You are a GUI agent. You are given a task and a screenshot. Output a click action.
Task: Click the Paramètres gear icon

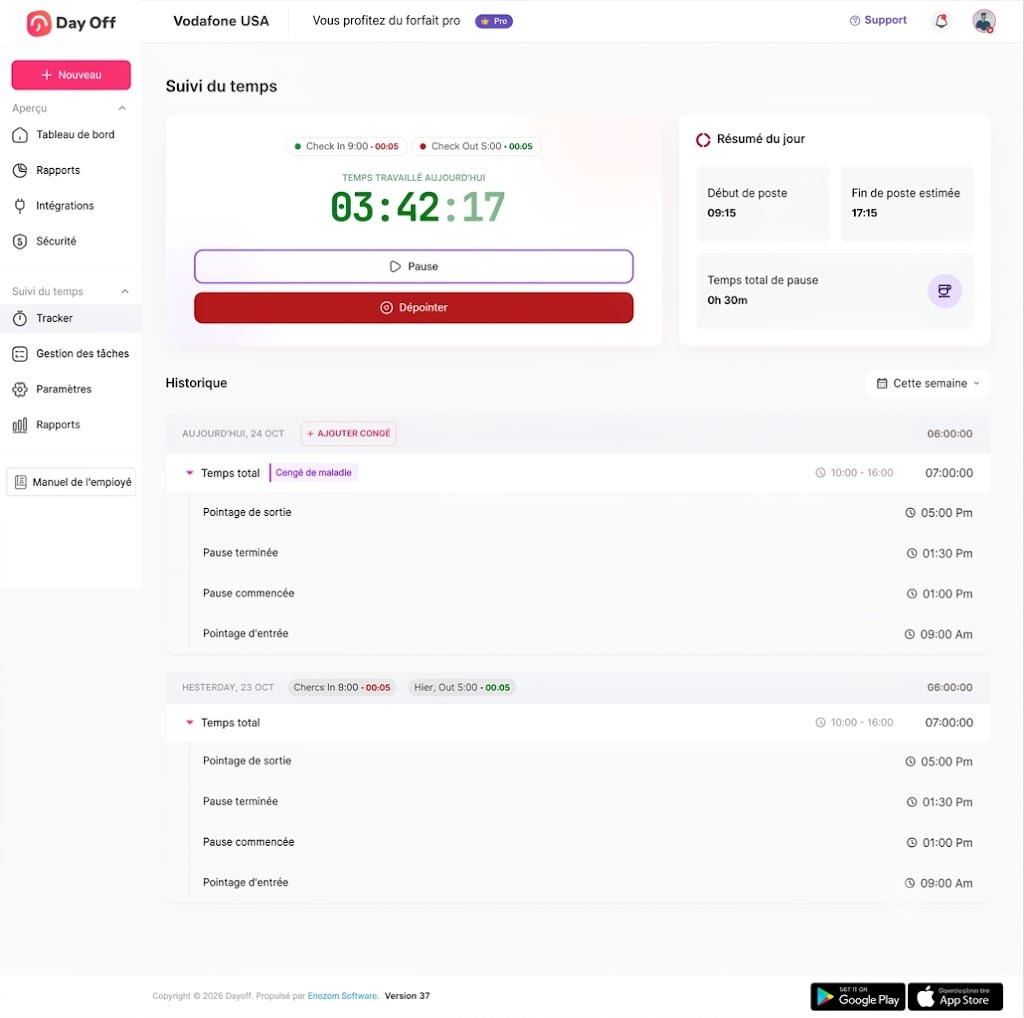point(20,390)
